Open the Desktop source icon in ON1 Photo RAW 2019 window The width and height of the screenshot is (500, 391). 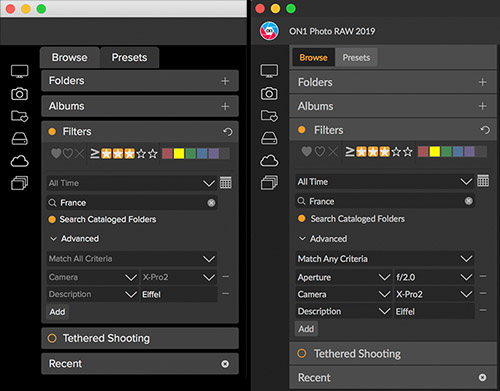(269, 71)
